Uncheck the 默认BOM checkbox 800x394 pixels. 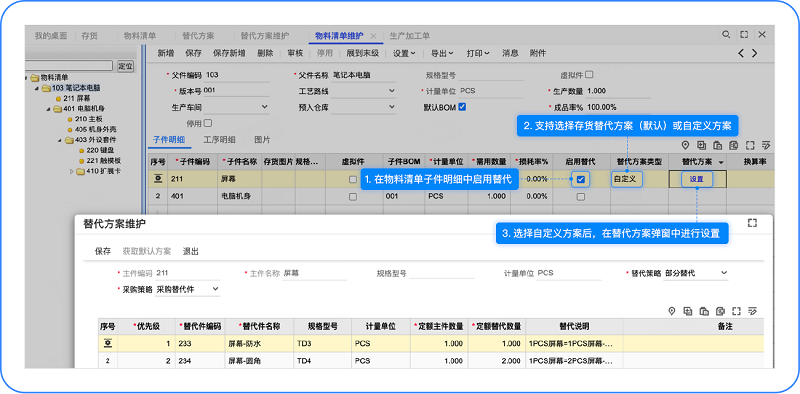click(x=462, y=107)
